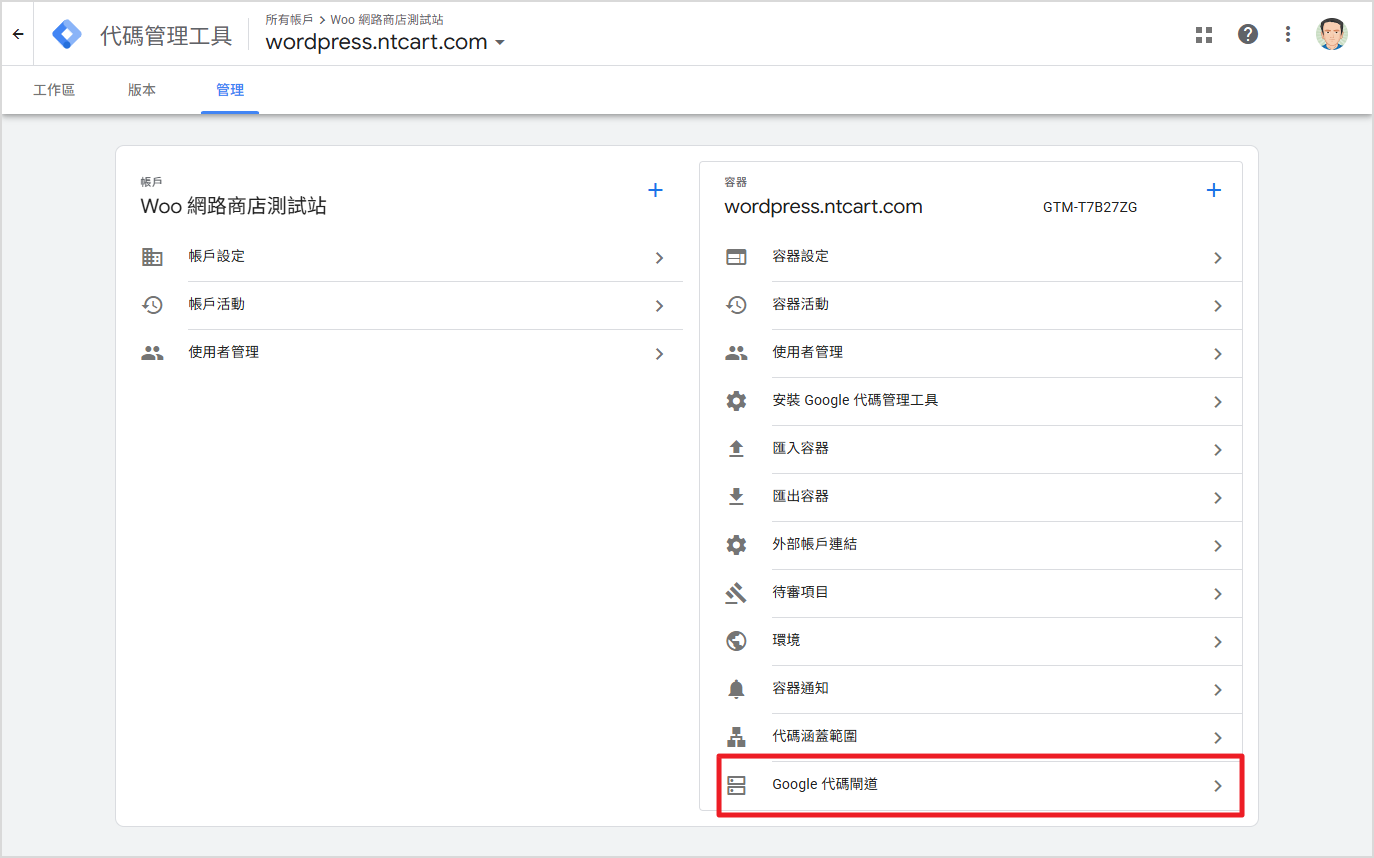Image resolution: width=1374 pixels, height=858 pixels.
Task: Click the gear icon beside 外部帳戶連結
Action: 736,545
